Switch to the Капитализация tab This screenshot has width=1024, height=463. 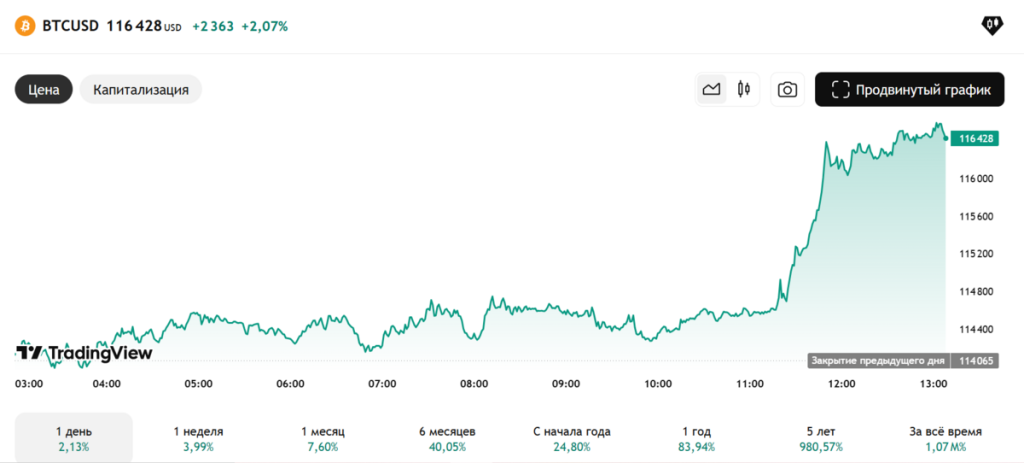click(141, 89)
